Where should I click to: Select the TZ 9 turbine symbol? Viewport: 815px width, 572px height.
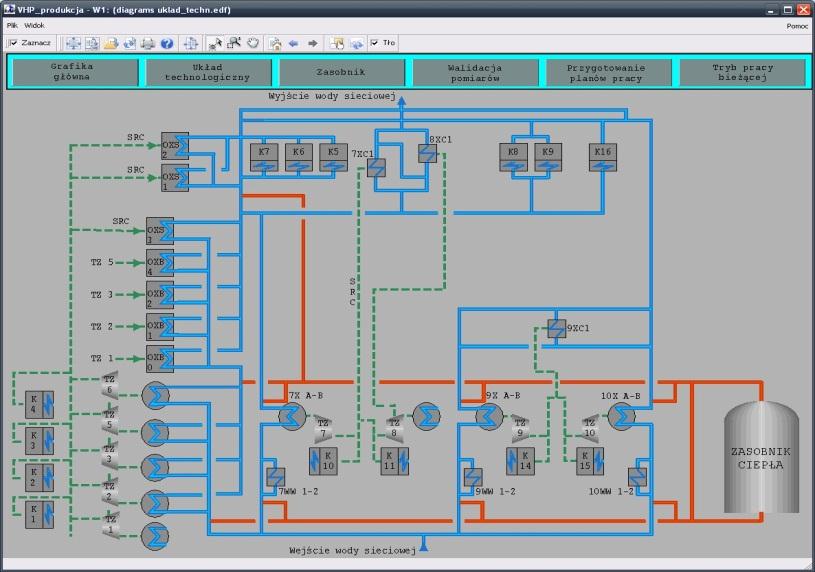click(x=520, y=428)
